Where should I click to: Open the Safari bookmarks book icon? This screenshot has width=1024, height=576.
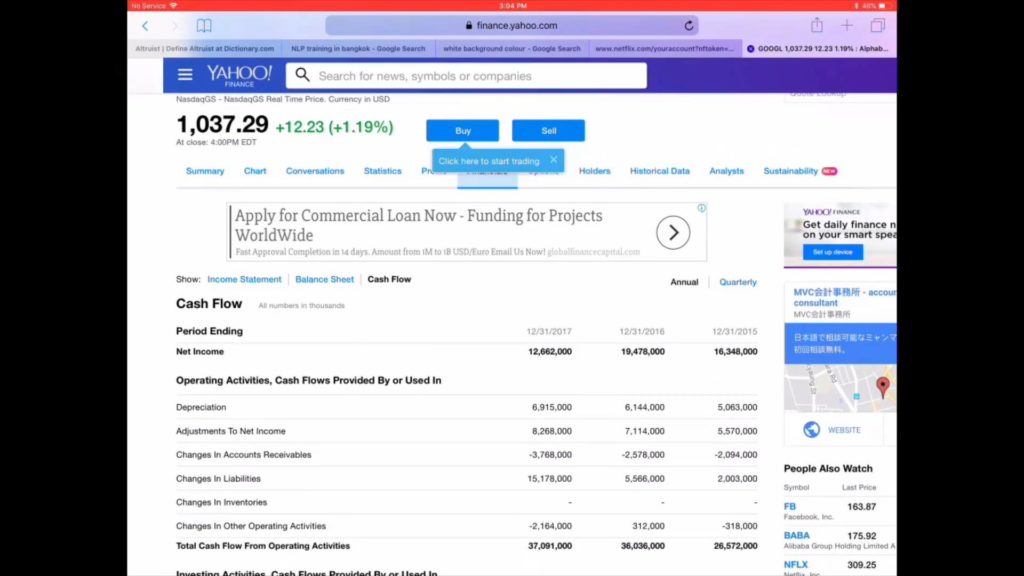coord(204,25)
